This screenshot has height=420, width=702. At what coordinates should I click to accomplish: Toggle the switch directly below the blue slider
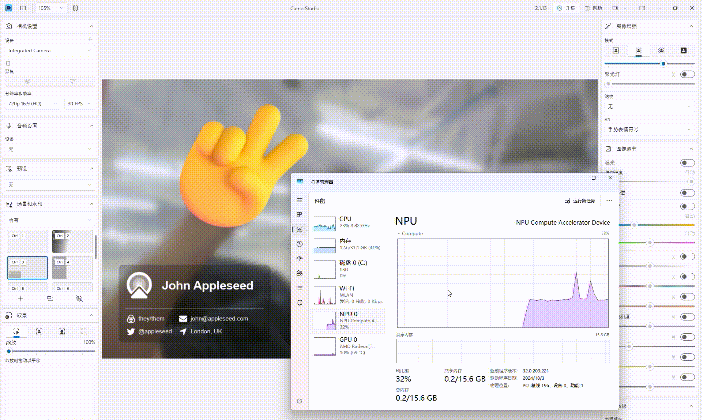(x=686, y=74)
